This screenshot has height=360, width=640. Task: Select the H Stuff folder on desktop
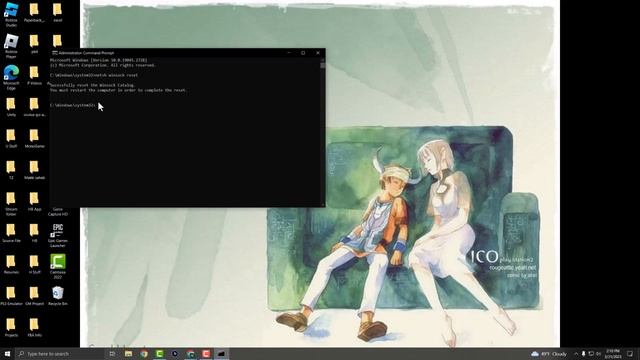(34, 264)
